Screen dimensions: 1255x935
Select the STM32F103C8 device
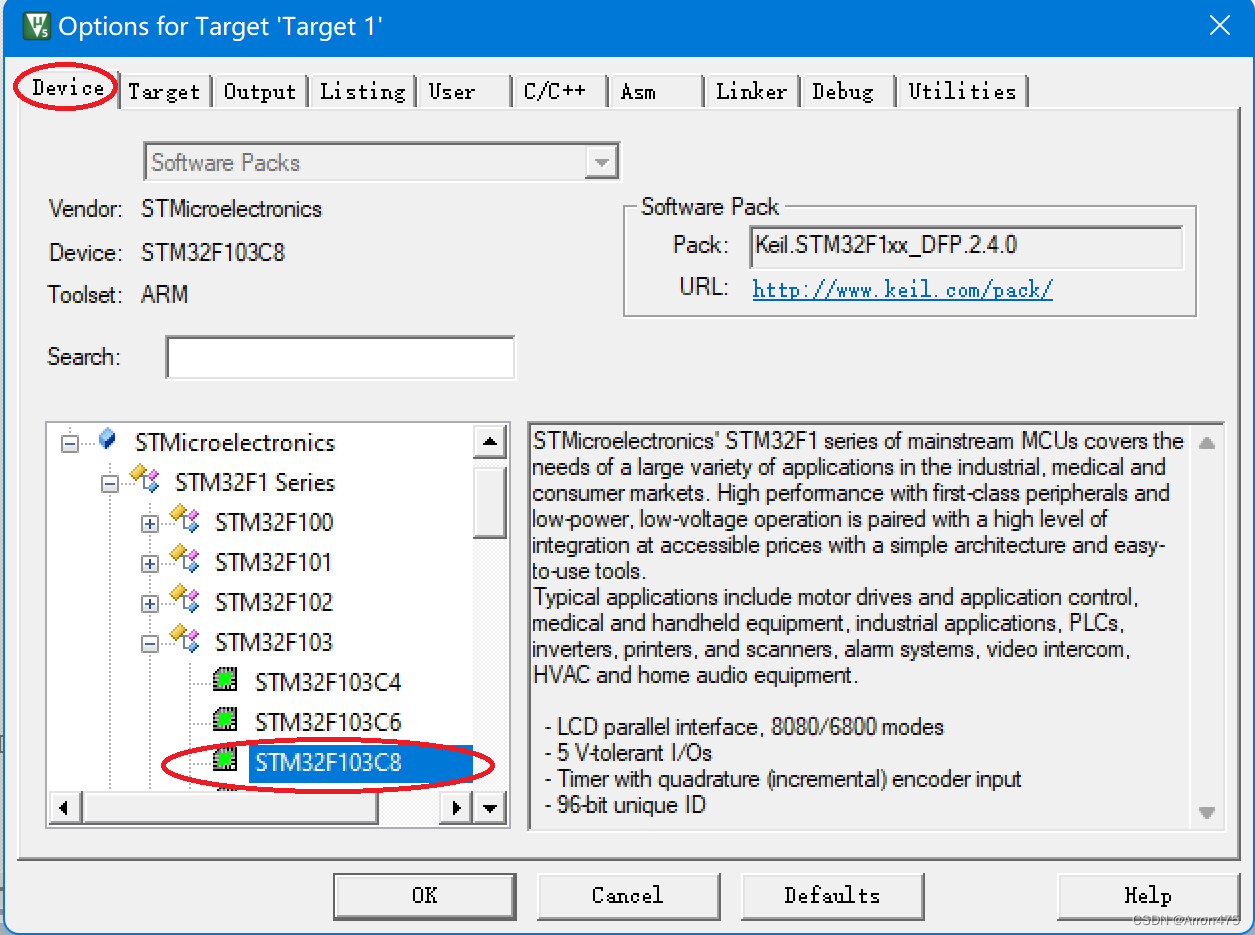coord(360,763)
